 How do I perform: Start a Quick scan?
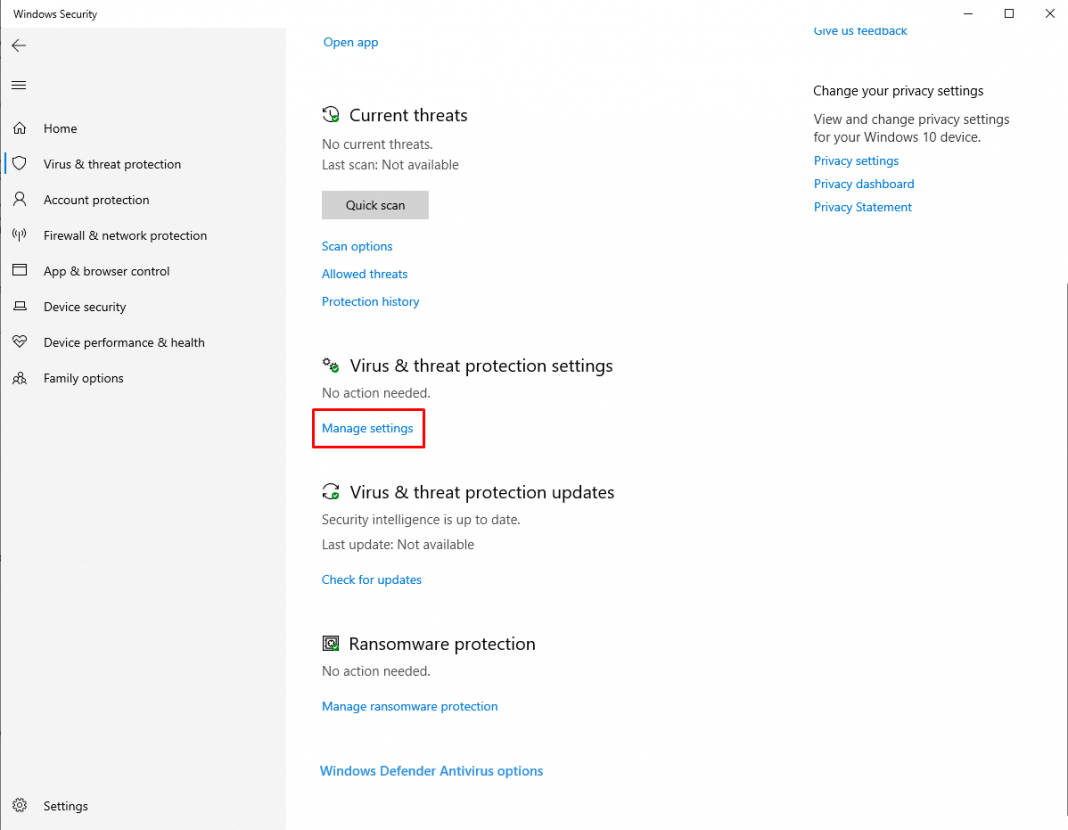point(375,205)
